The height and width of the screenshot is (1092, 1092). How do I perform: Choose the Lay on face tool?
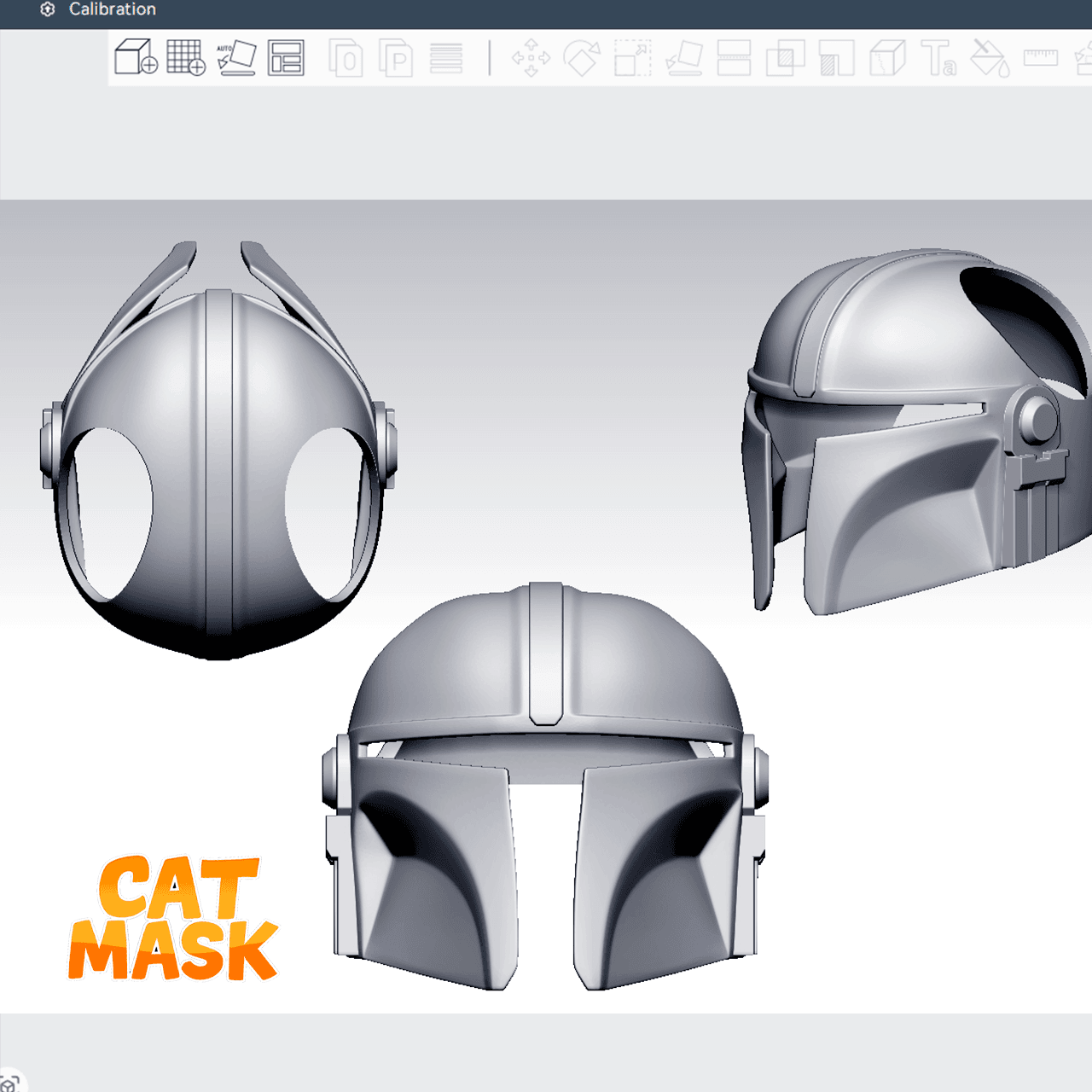pos(683,58)
